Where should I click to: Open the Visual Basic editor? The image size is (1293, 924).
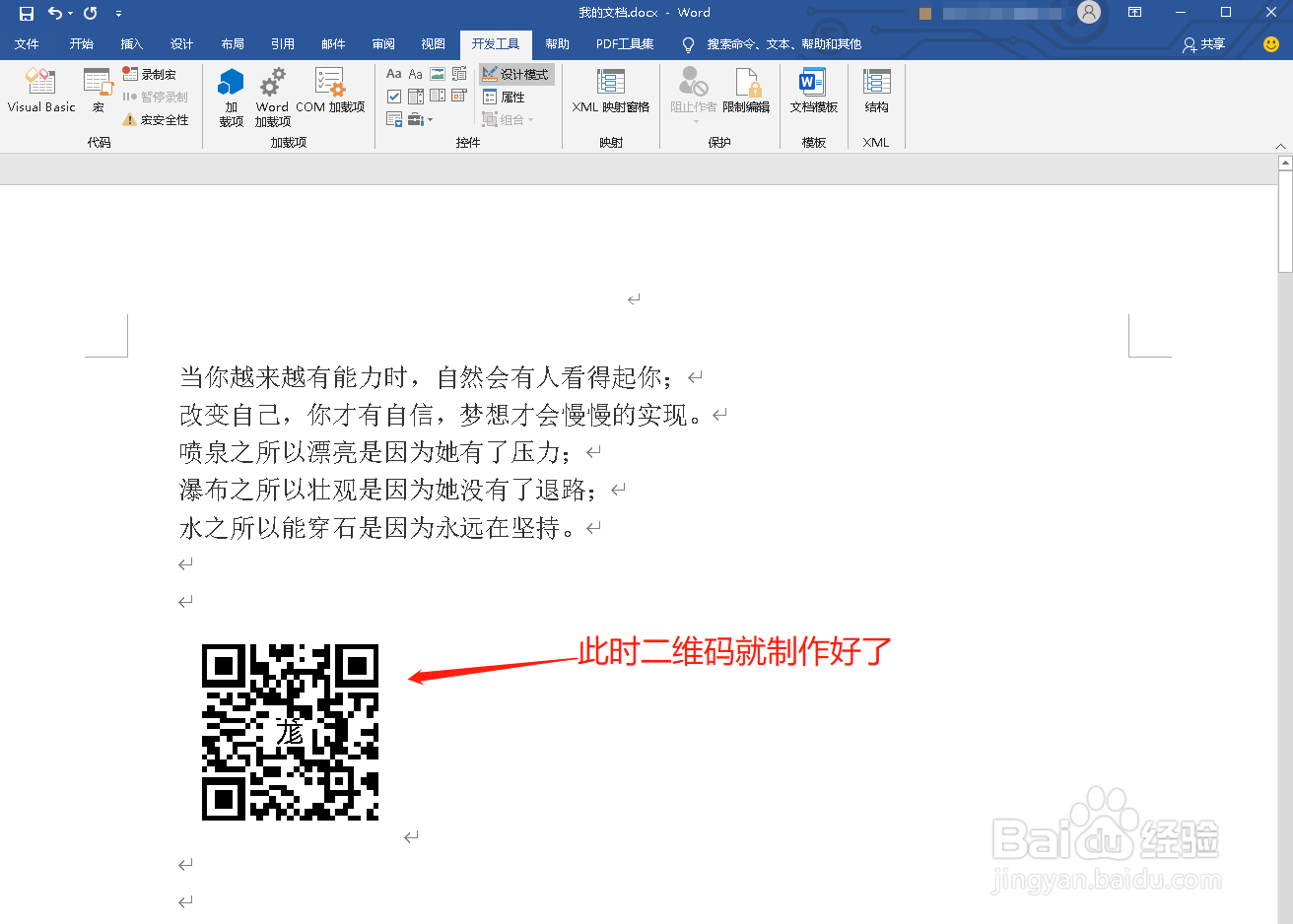(41, 91)
